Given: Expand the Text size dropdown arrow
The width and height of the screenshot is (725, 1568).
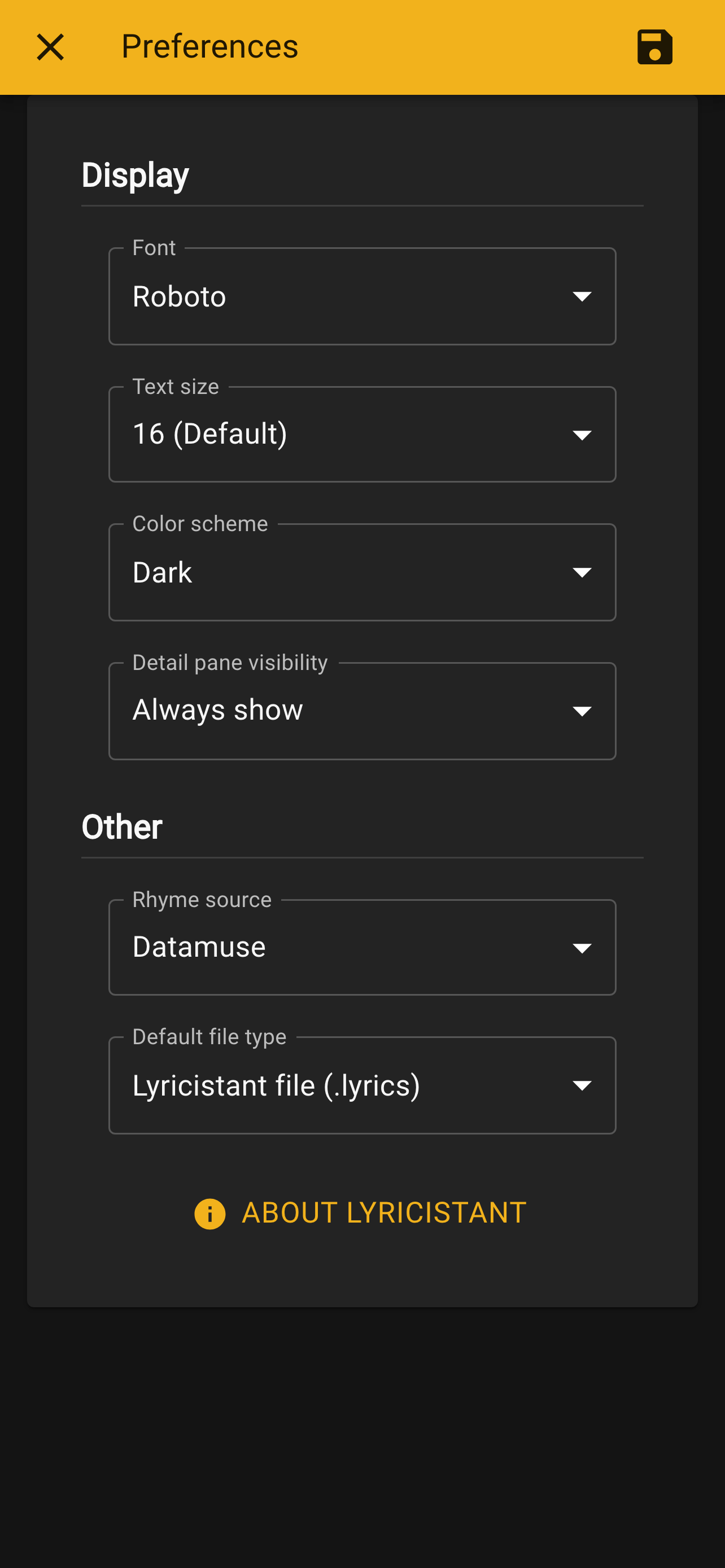Looking at the screenshot, I should 582,435.
